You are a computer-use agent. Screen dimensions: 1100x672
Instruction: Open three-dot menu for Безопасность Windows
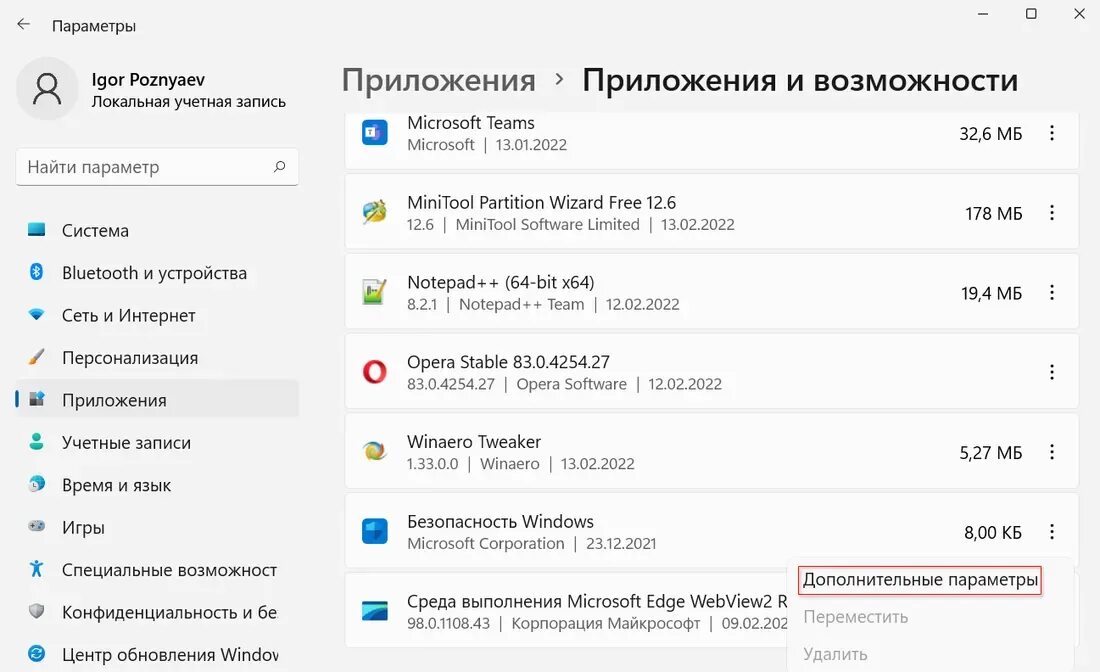[1052, 532]
